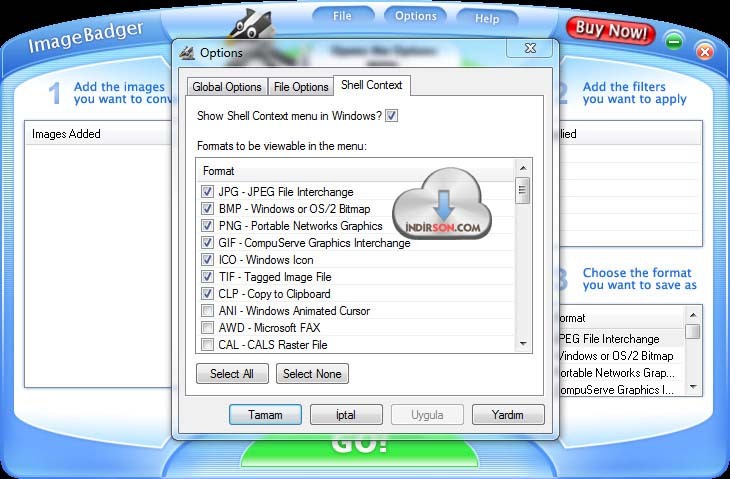Image resolution: width=730 pixels, height=479 pixels.
Task: Uncheck JPG - JPEG File Interchange
Action: [x=207, y=191]
